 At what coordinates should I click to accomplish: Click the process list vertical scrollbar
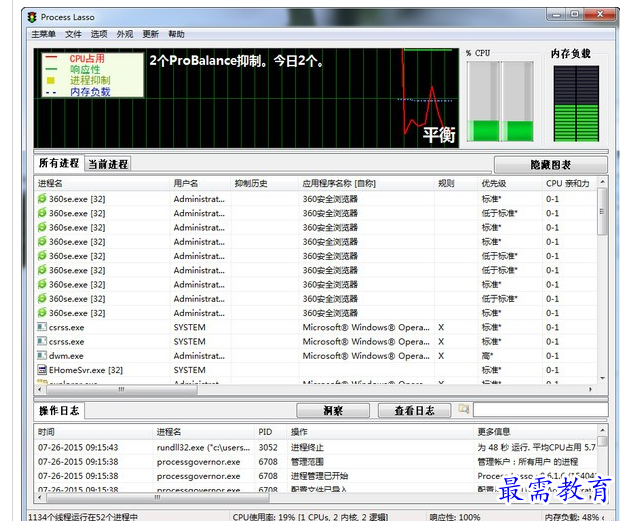point(602,280)
